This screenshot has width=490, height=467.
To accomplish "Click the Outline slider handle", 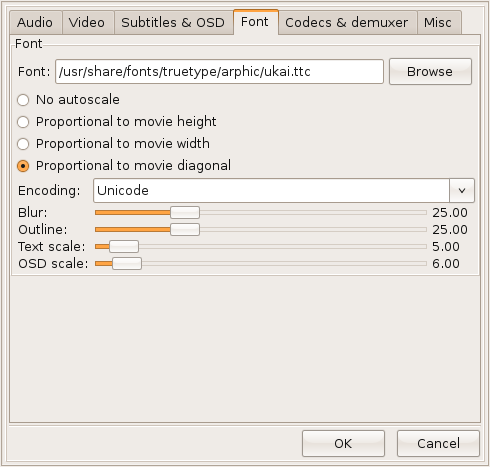I will [x=185, y=230].
